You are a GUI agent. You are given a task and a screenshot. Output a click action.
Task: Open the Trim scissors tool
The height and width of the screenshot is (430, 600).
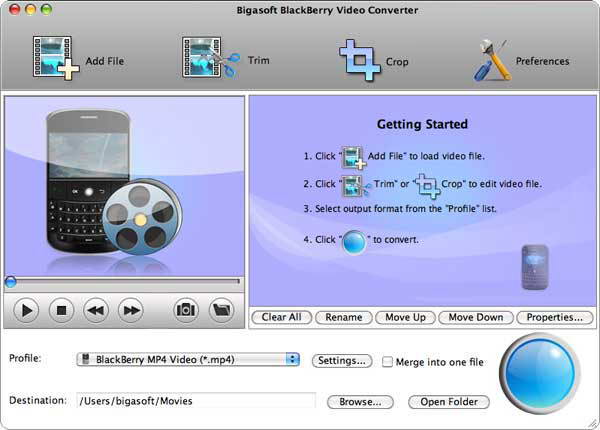click(211, 57)
